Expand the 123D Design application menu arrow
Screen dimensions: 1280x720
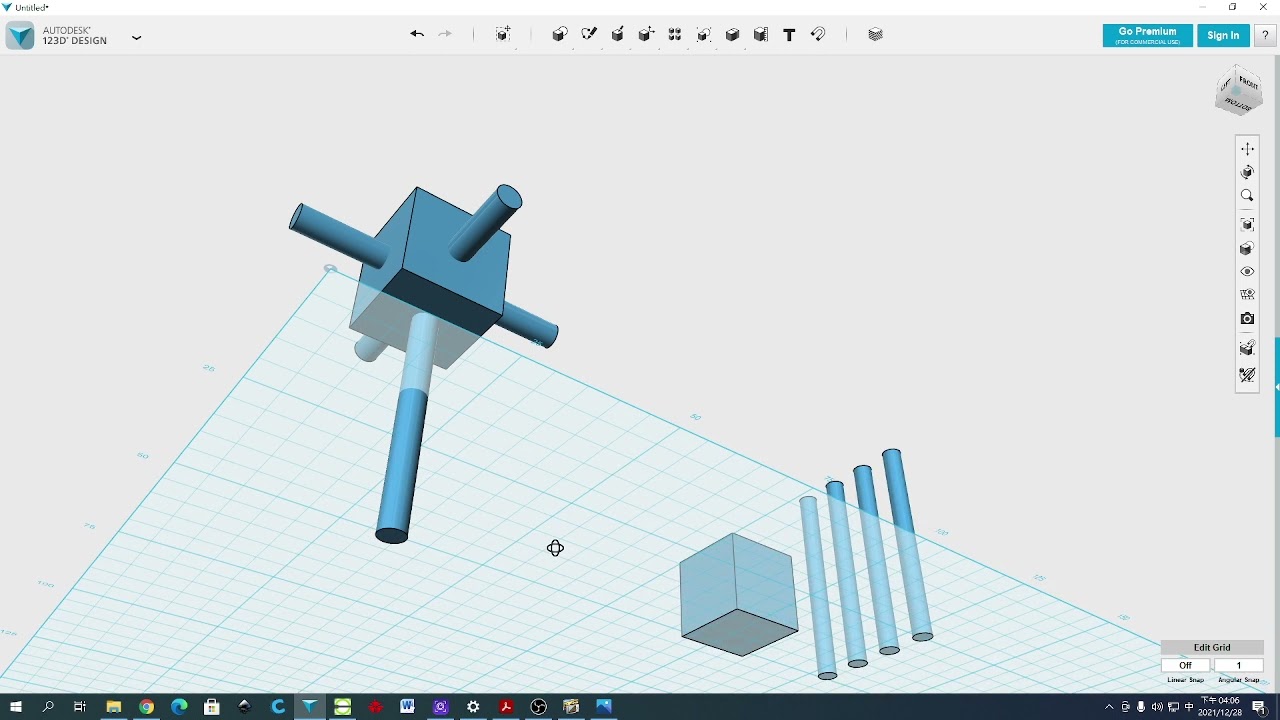pos(137,38)
